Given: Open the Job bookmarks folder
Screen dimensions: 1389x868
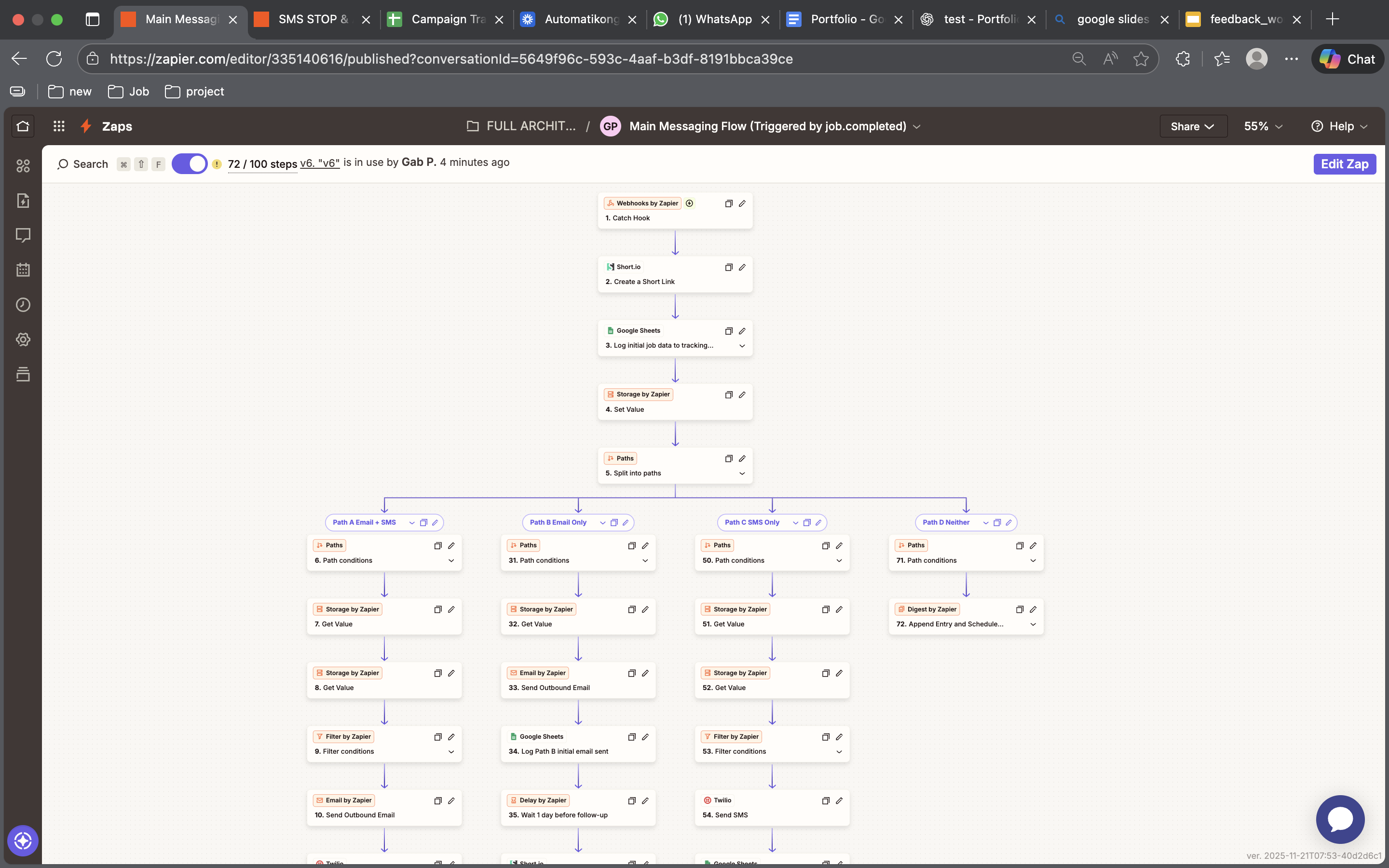Looking at the screenshot, I should (x=129, y=91).
